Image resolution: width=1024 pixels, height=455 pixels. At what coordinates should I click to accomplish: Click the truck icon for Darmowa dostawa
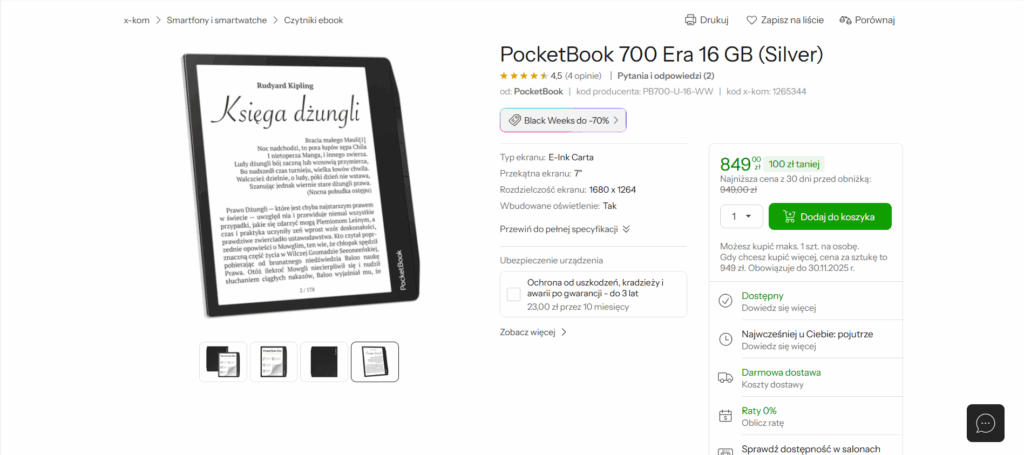tap(725, 377)
